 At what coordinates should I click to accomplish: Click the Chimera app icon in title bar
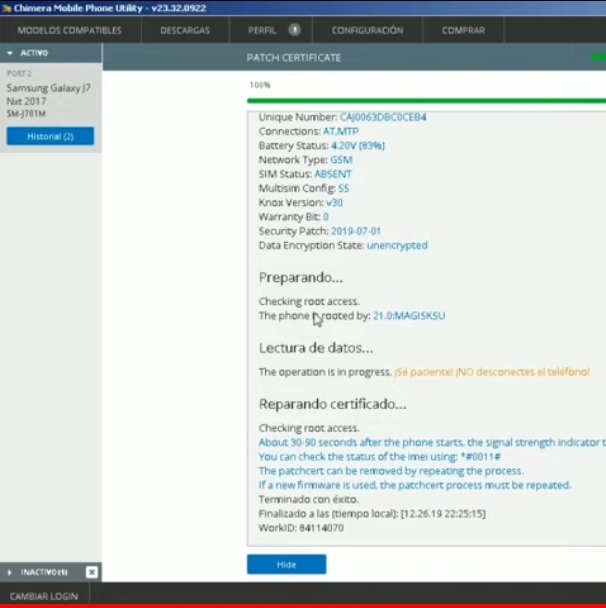[7, 8]
